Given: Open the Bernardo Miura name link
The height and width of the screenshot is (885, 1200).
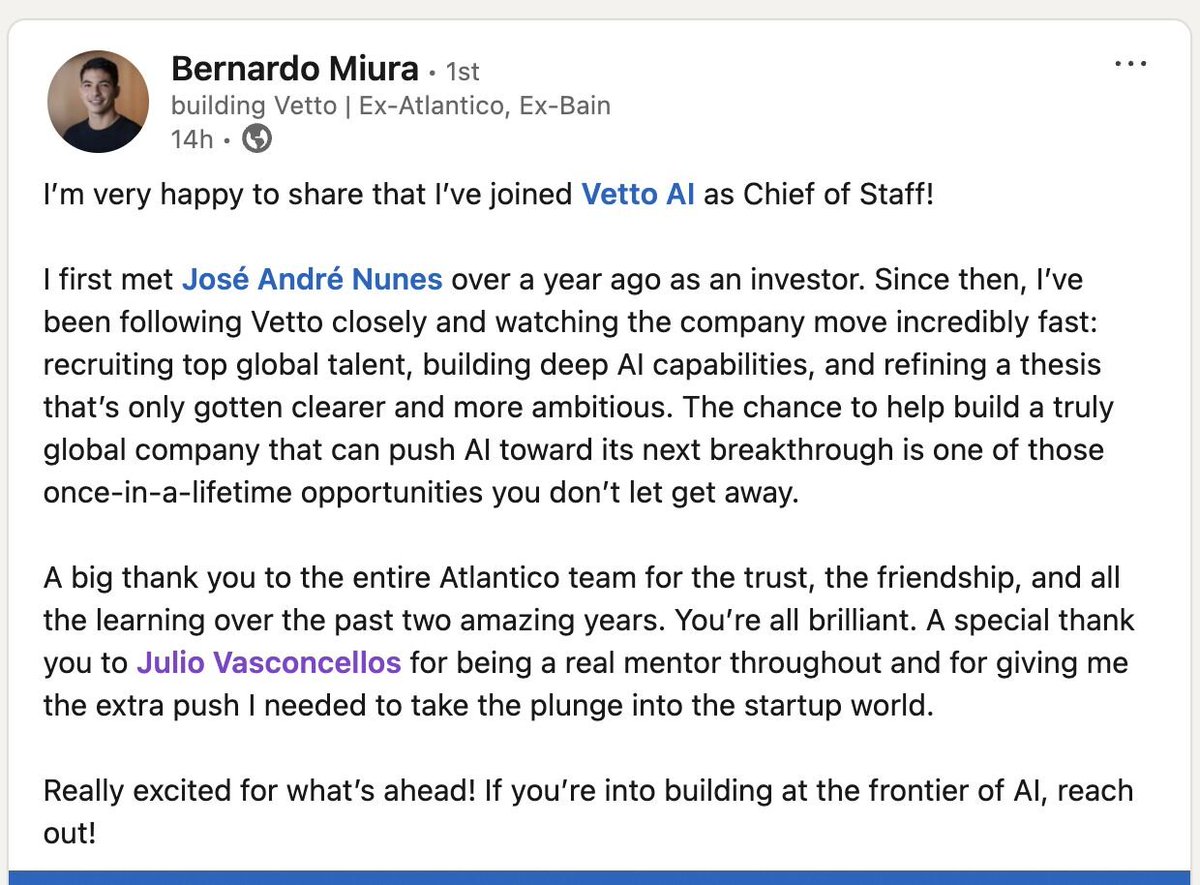Looking at the screenshot, I should point(295,69).
